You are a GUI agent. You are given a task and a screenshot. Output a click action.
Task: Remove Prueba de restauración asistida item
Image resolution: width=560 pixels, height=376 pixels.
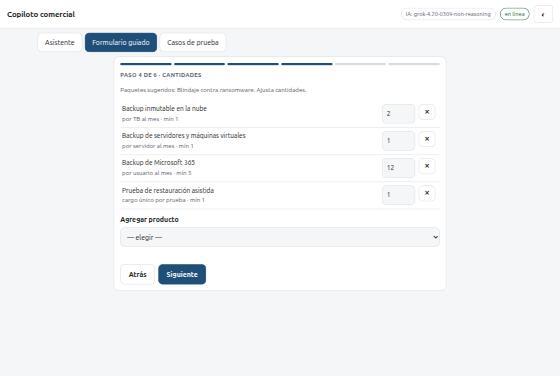427,193
